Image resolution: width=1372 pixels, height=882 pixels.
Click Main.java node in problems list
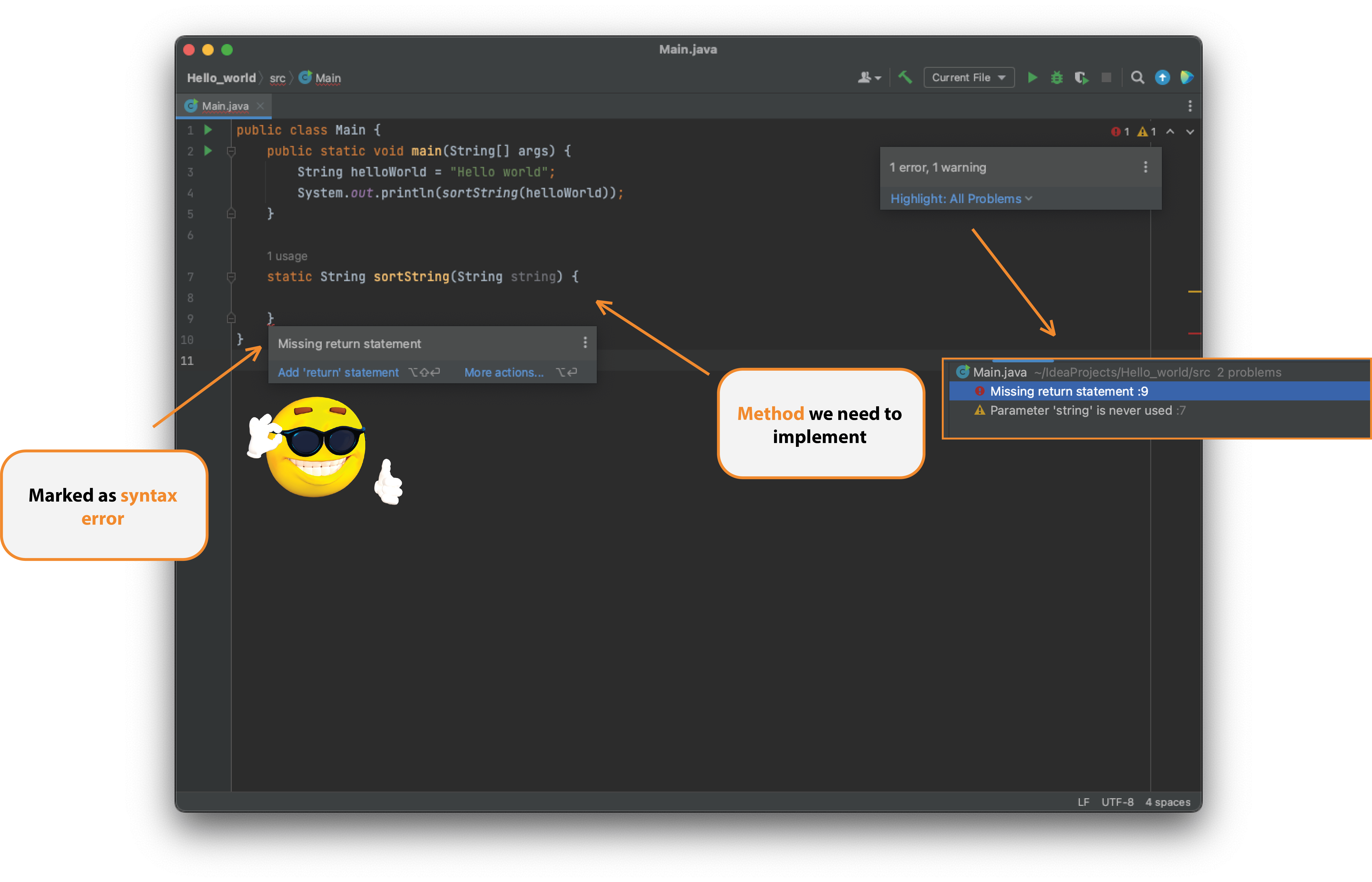tap(999, 372)
